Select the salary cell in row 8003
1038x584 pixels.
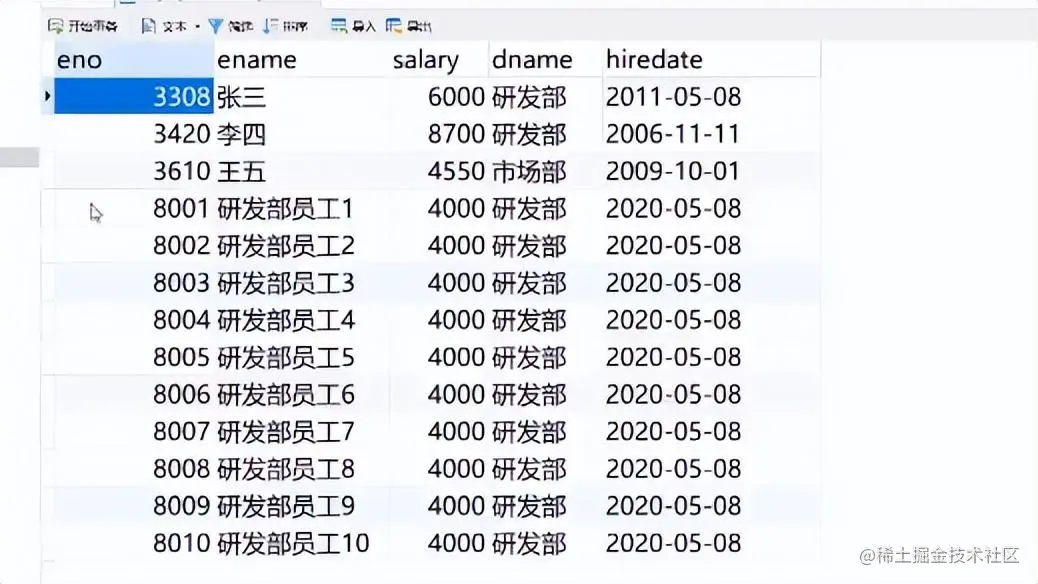tap(439, 283)
